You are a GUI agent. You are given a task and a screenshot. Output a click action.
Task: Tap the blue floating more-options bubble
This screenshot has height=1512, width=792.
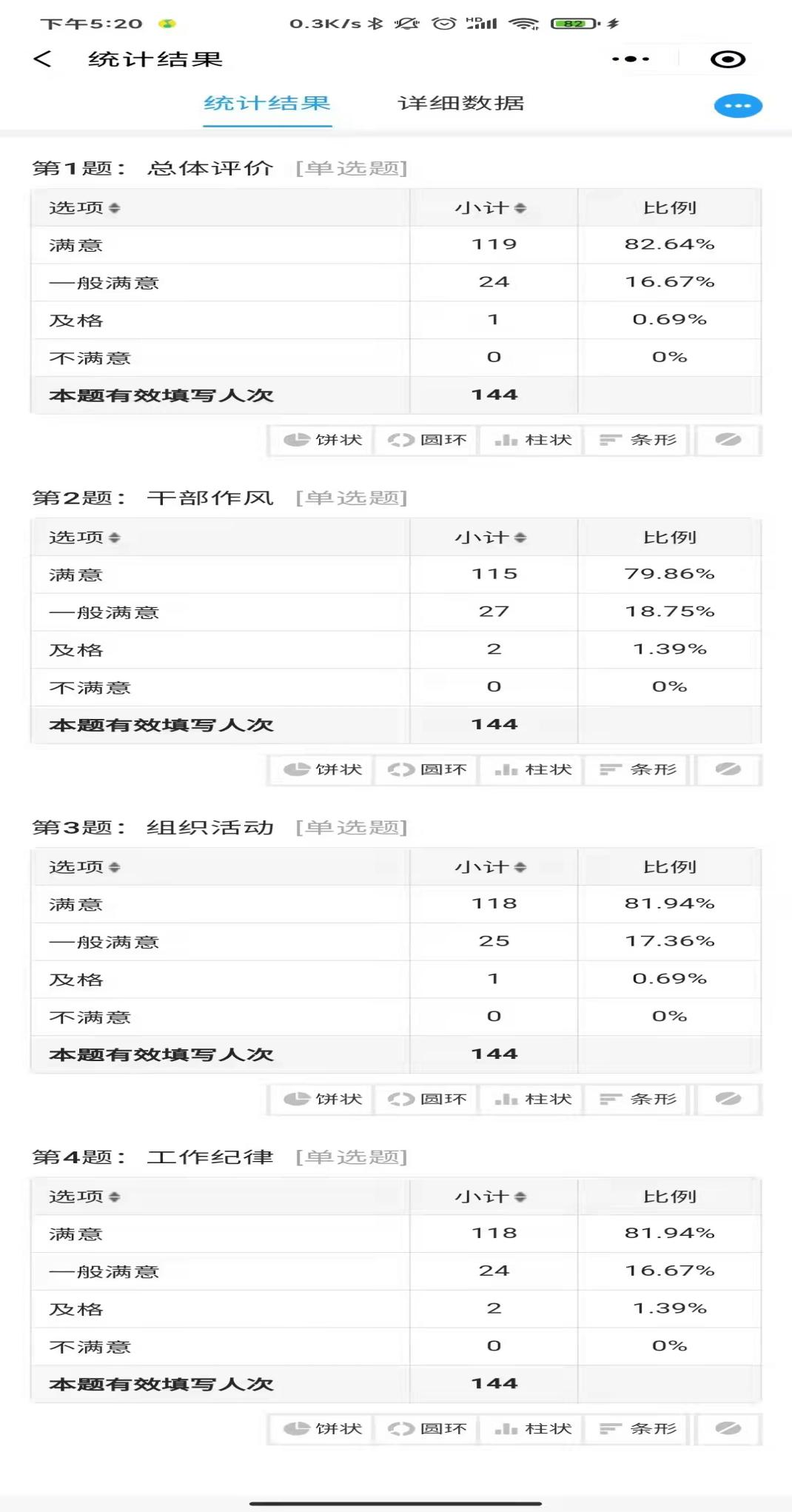point(737,106)
